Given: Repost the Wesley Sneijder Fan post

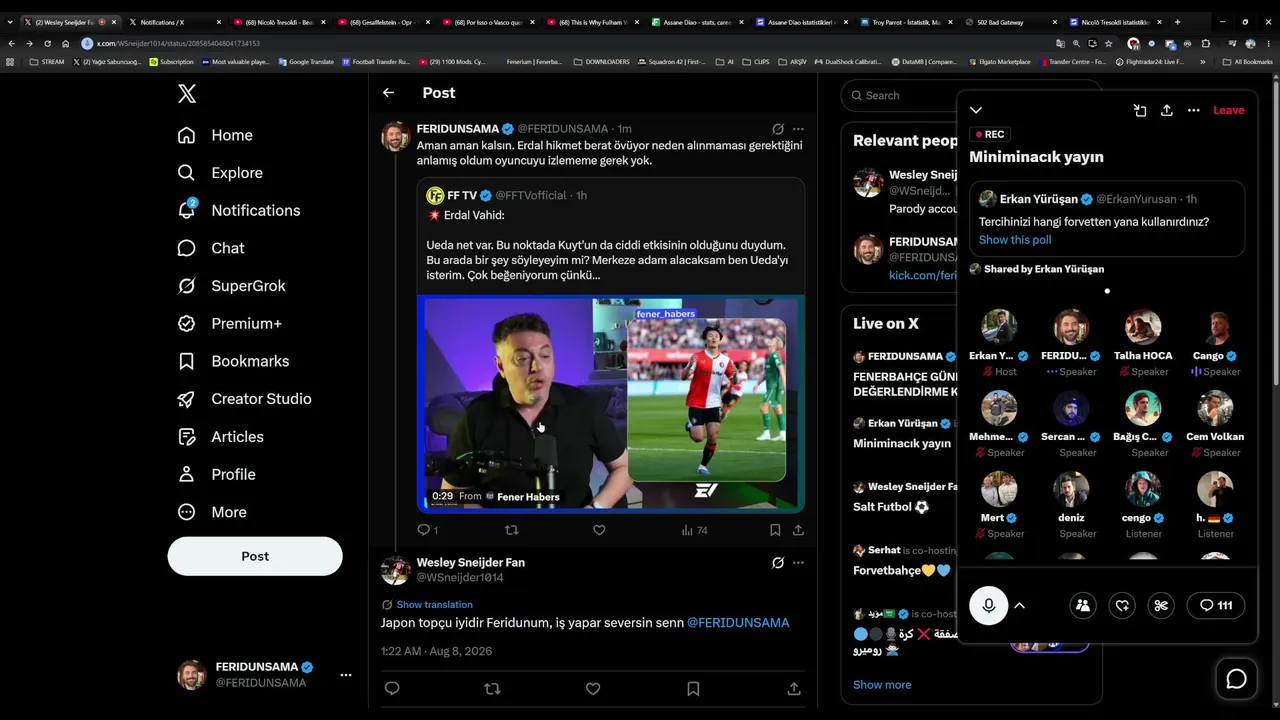Looking at the screenshot, I should (x=492, y=688).
